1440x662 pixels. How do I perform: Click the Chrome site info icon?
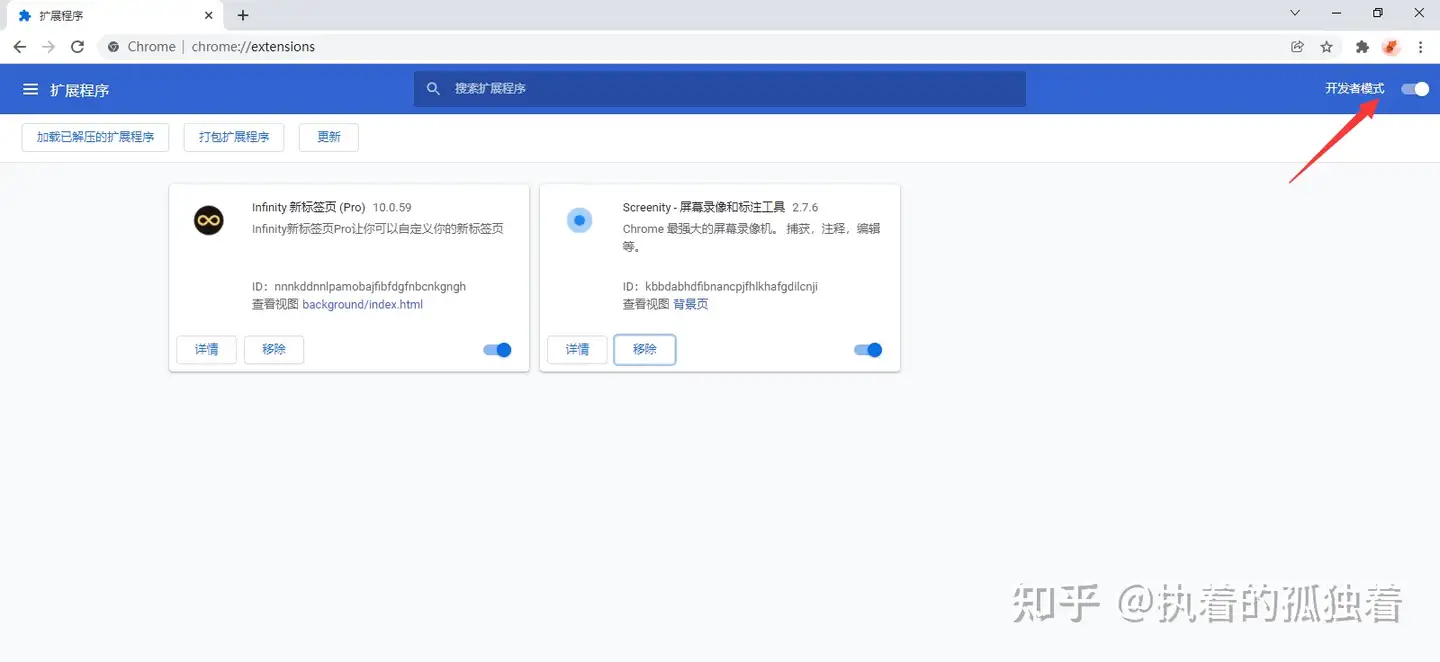113,47
